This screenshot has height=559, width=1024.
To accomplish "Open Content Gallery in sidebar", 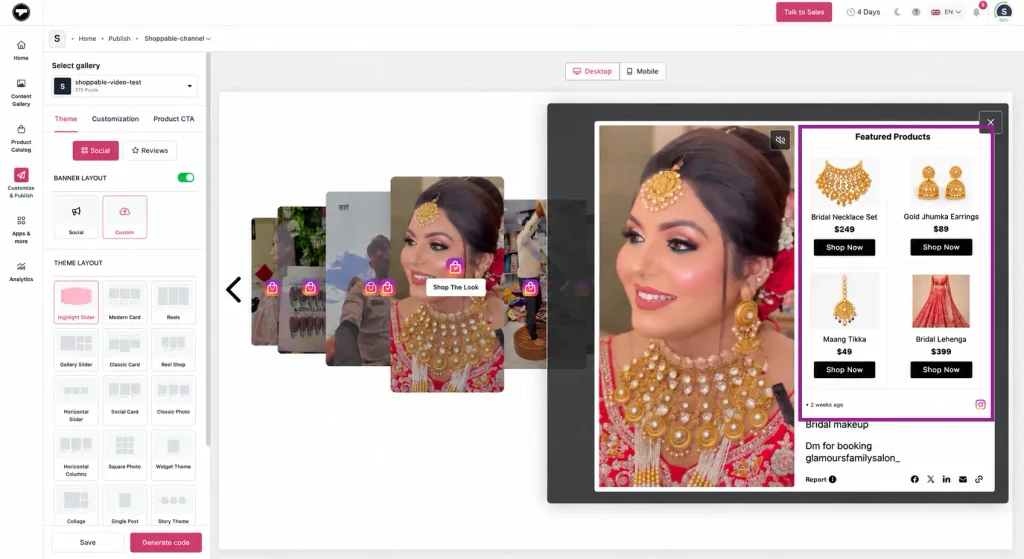I will coord(21,93).
